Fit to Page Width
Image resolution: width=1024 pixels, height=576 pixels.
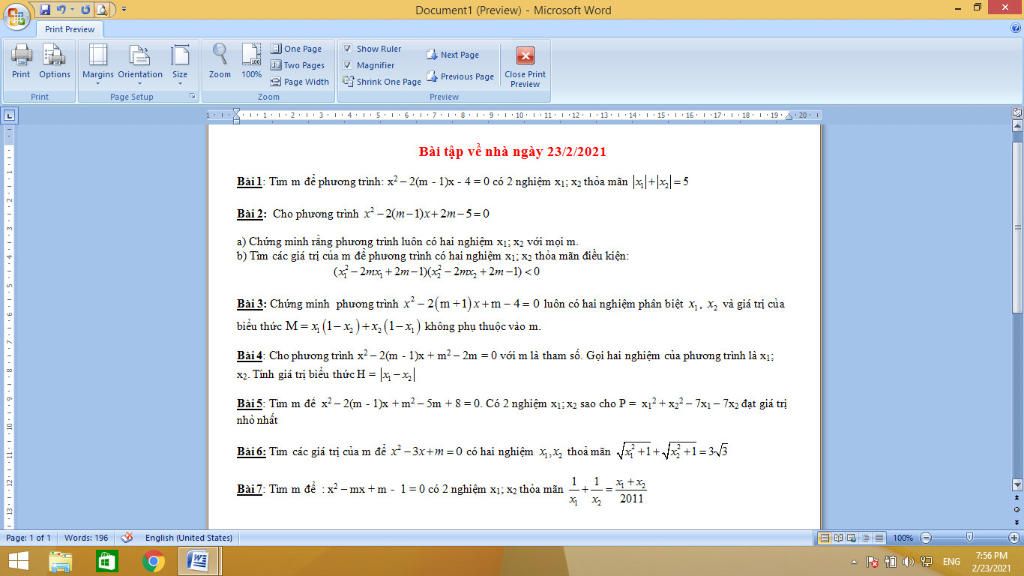pyautogui.click(x=300, y=82)
